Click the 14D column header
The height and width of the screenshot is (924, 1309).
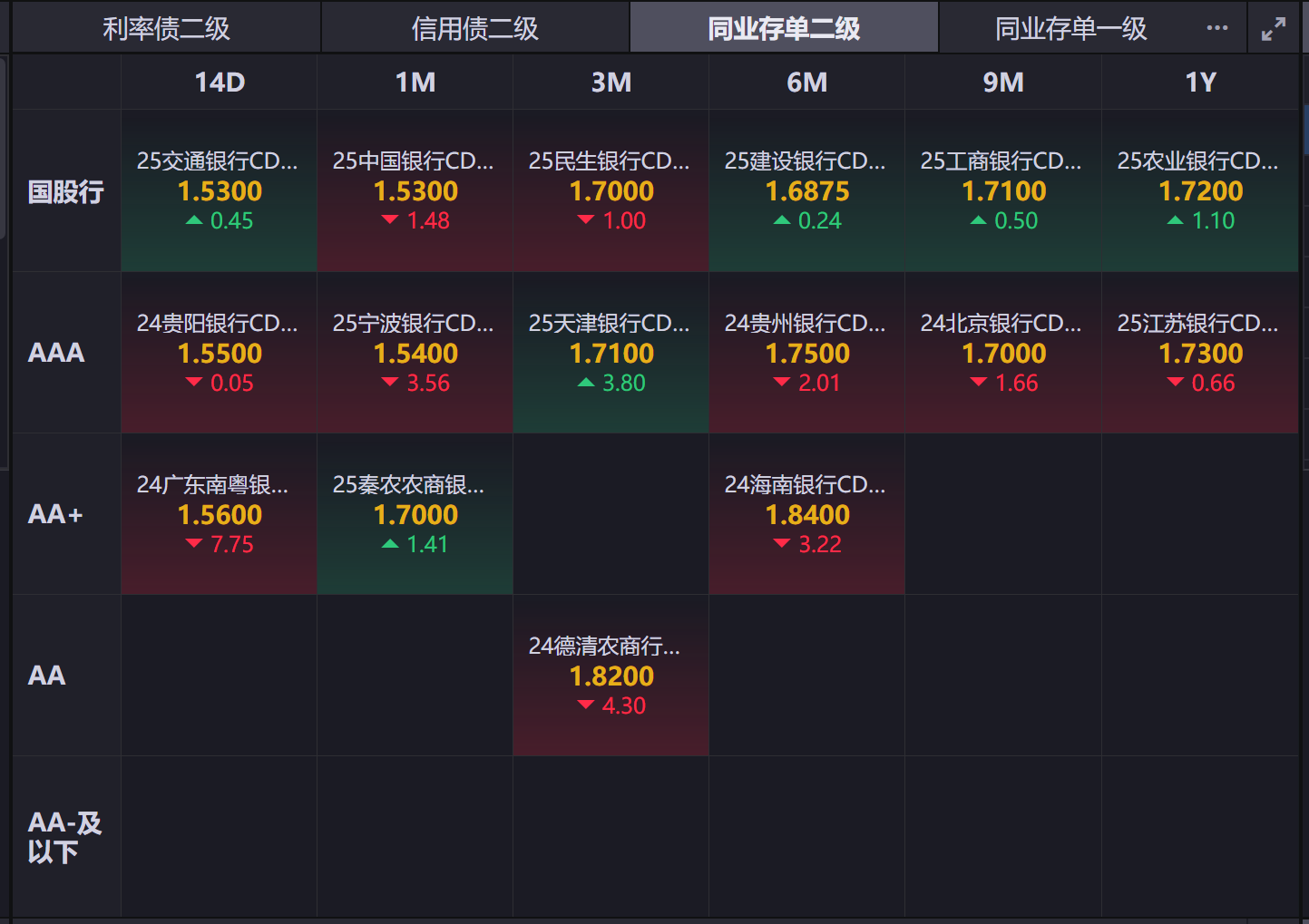click(x=220, y=83)
